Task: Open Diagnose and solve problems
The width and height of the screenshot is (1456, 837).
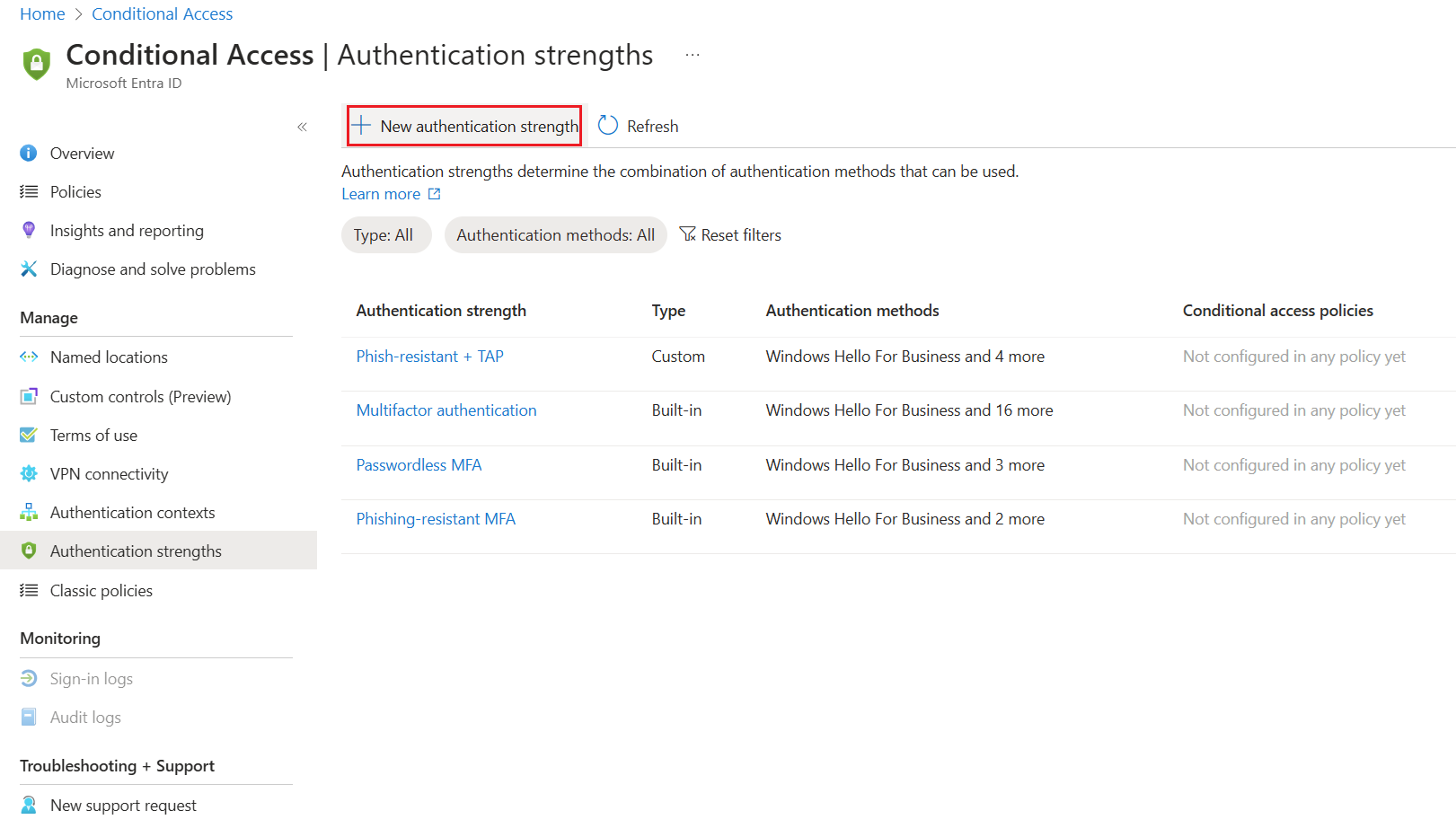Action: point(153,269)
